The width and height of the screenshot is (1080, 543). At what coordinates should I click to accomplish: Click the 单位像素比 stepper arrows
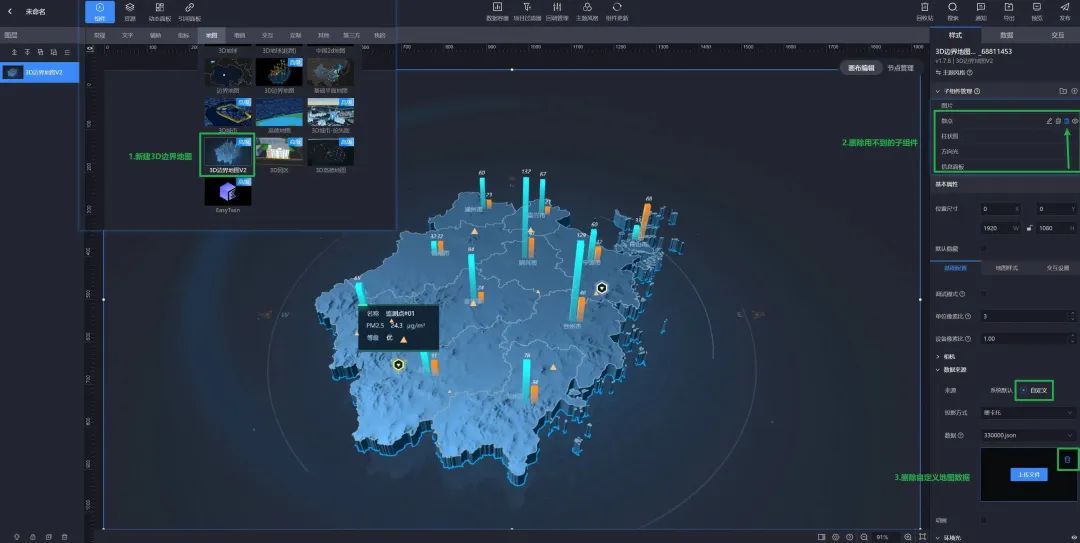coord(1072,316)
